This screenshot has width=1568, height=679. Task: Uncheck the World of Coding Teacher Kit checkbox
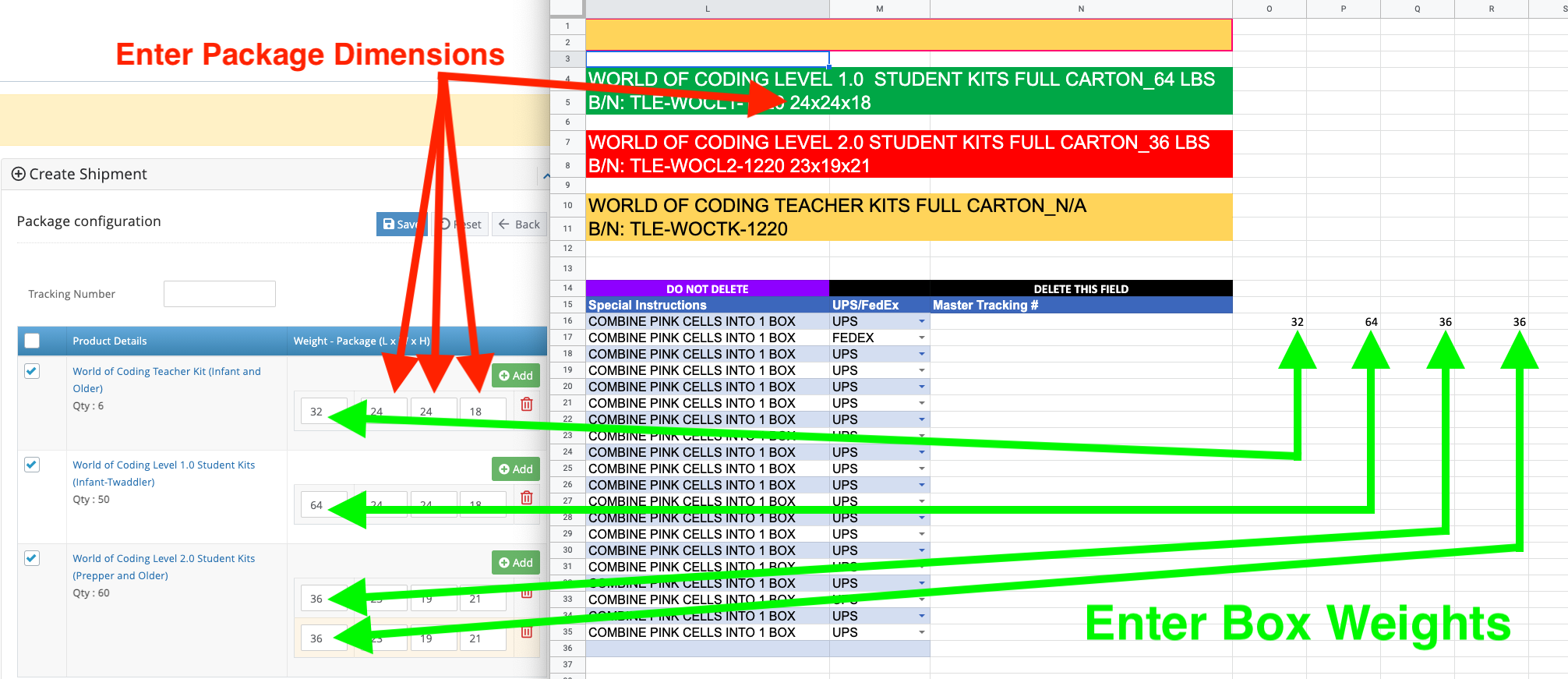pos(32,371)
